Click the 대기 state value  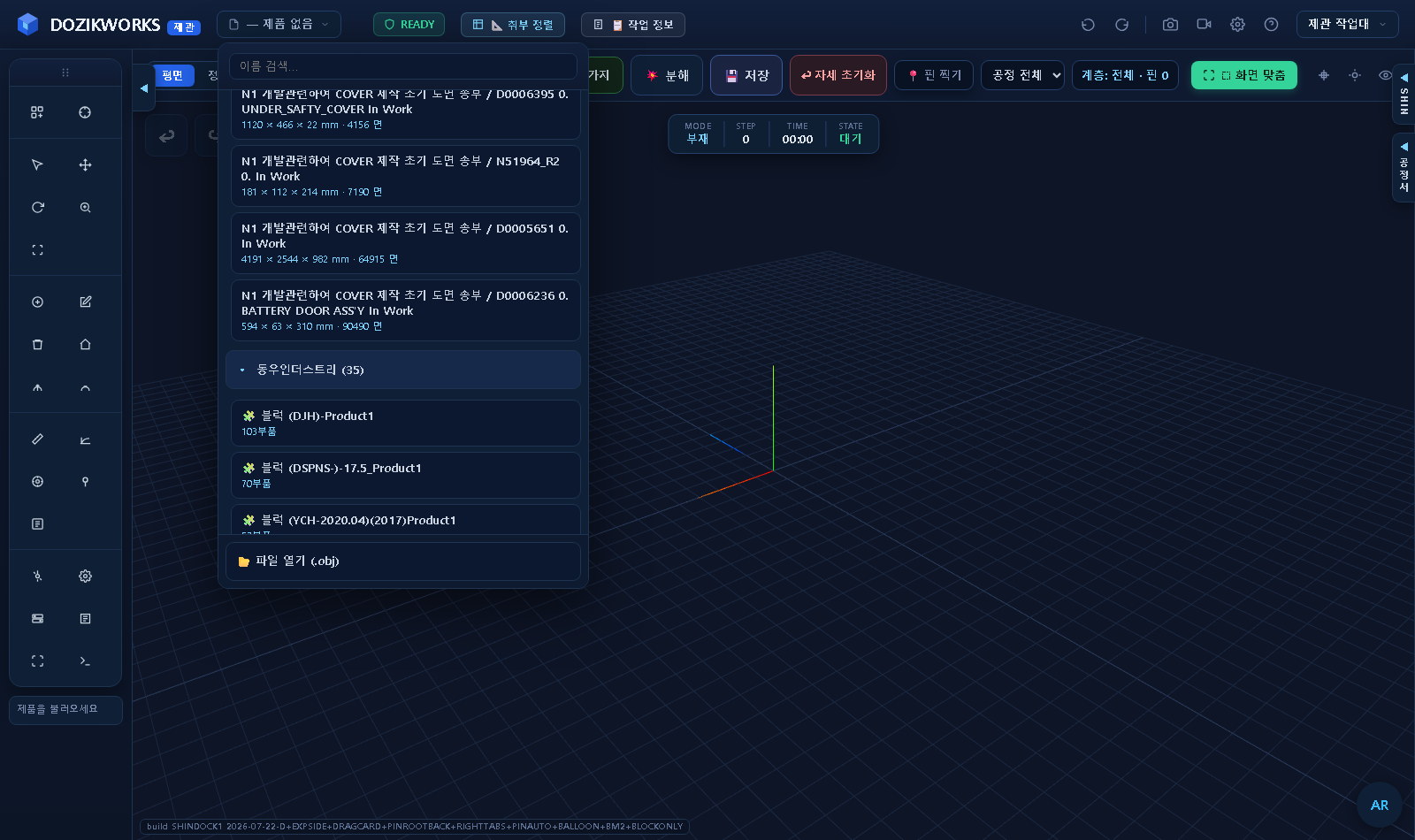pyautogui.click(x=850, y=139)
